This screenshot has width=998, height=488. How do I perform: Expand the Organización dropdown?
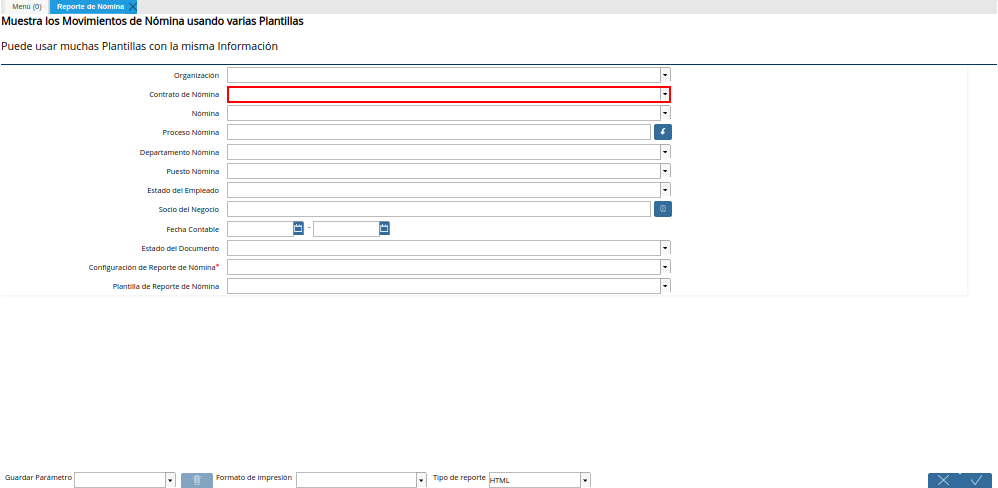click(665, 75)
